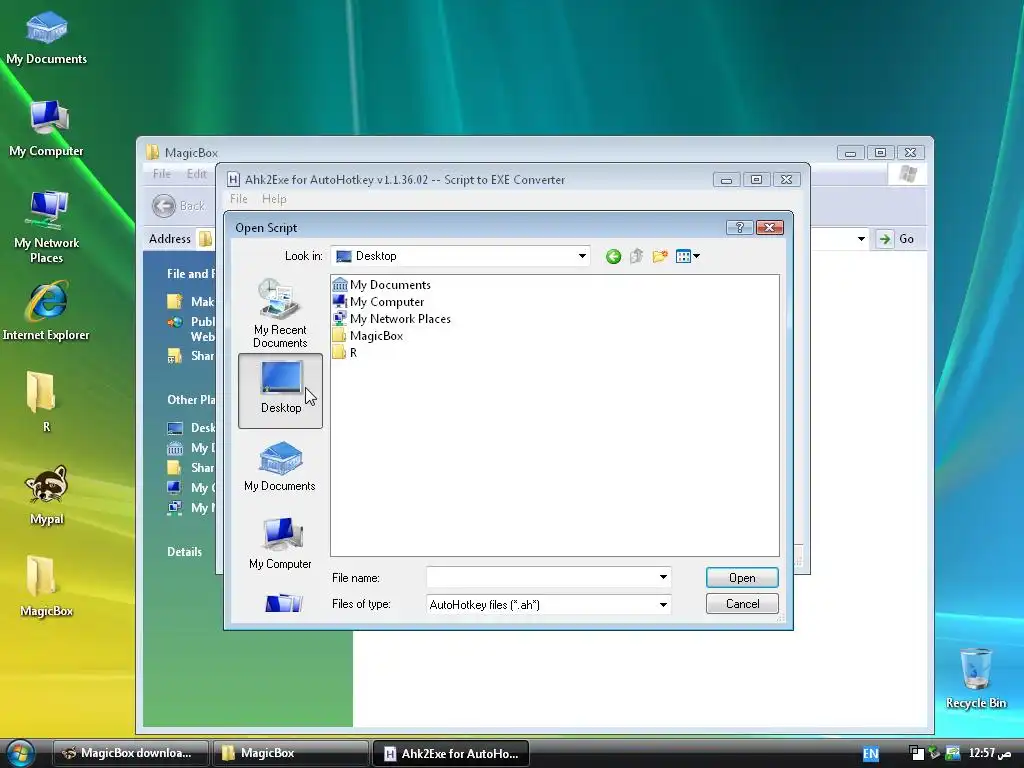The width and height of the screenshot is (1024, 768).
Task: Select the R folder in the file list
Action: coord(345,353)
